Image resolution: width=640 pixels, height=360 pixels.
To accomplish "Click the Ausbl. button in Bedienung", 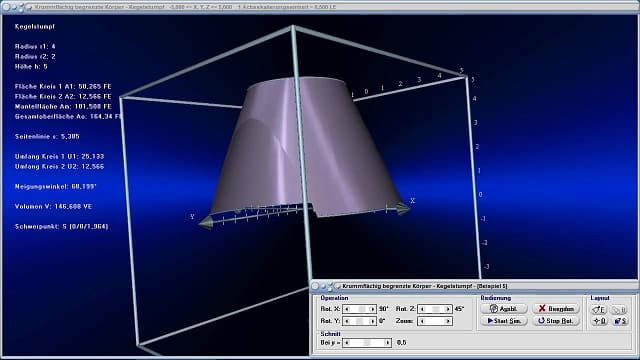I will coord(504,309).
